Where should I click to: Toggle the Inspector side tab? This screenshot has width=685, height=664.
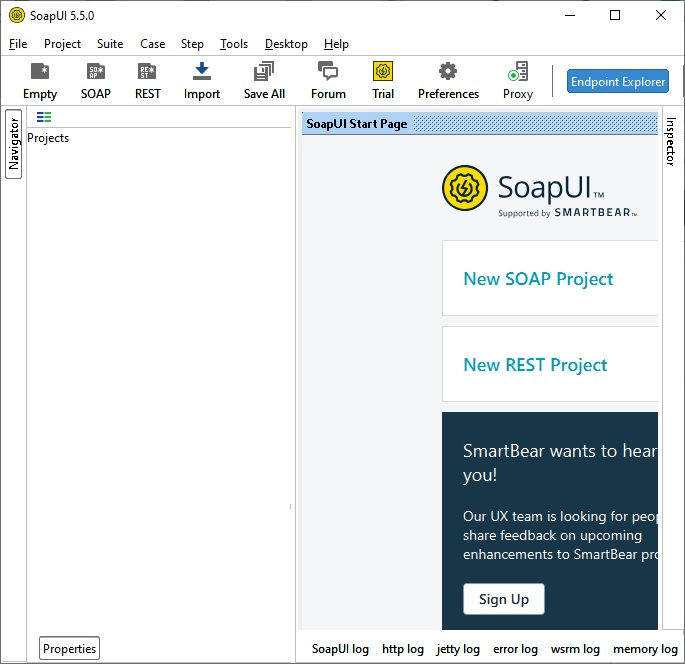[671, 142]
